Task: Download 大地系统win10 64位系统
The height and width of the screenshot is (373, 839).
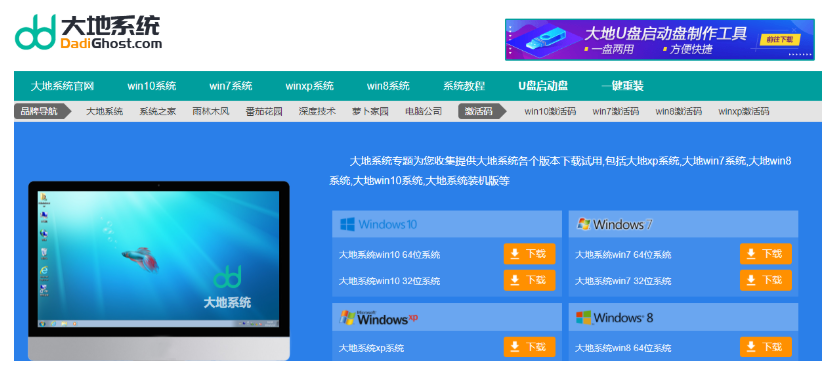Action: [529, 254]
